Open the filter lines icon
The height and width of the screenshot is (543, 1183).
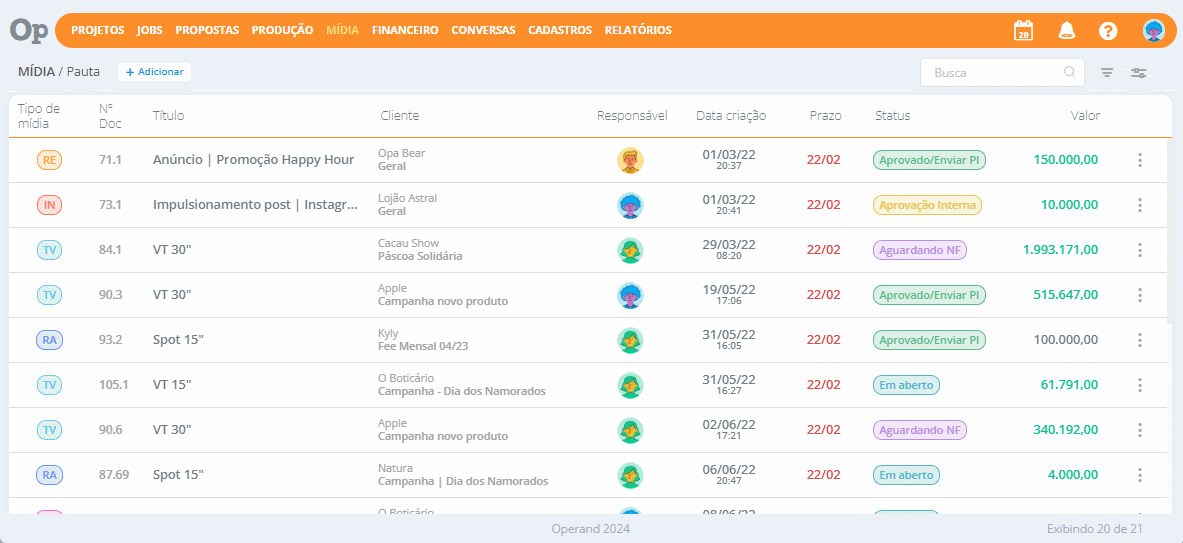(1107, 72)
